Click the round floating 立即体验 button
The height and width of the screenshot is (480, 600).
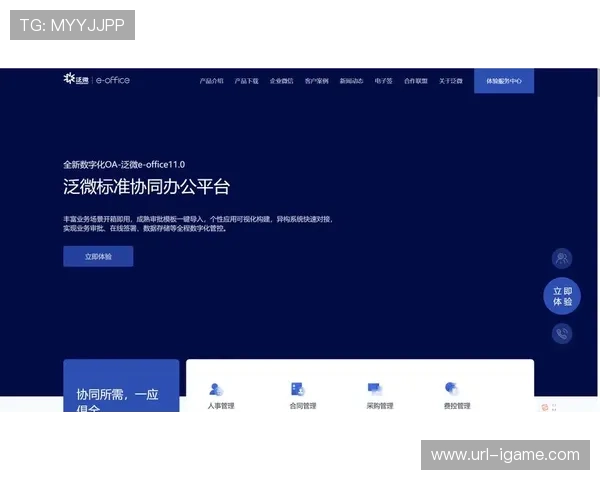pos(562,296)
